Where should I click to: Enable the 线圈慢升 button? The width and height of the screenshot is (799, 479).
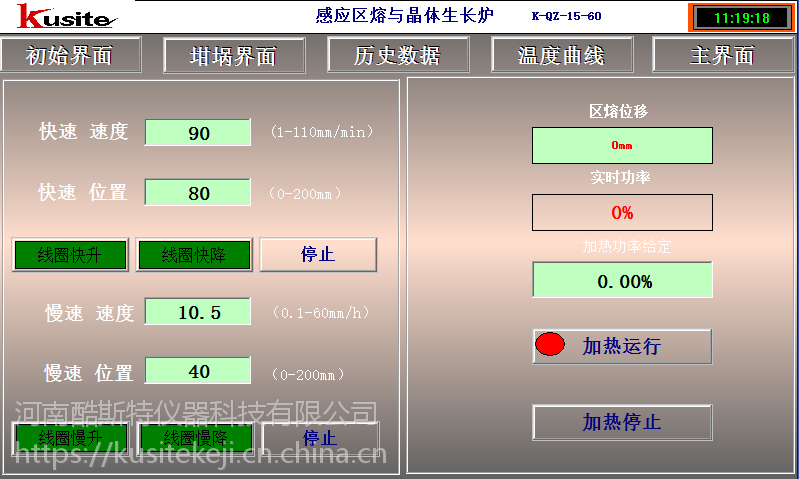(70, 438)
